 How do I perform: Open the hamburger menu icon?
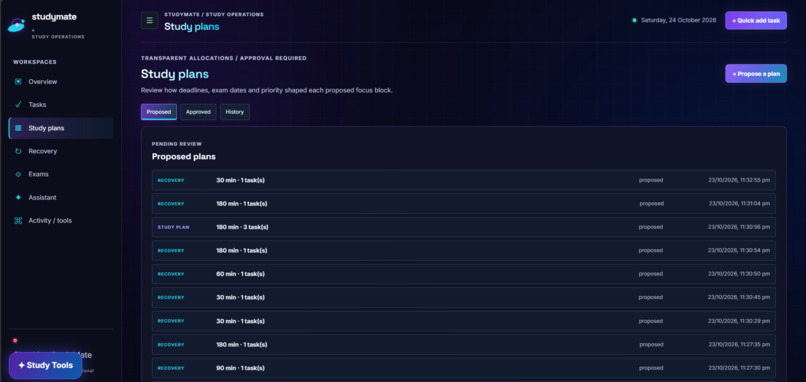click(x=150, y=21)
